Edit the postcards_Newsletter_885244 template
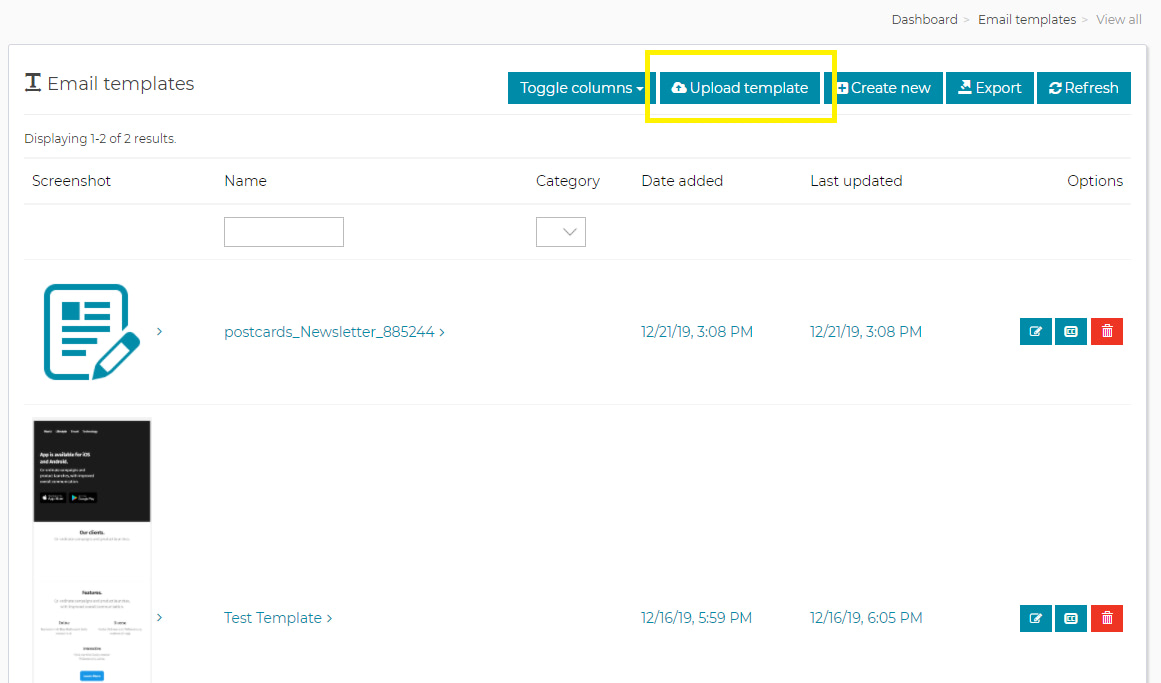The image size is (1161, 683). click(1035, 331)
